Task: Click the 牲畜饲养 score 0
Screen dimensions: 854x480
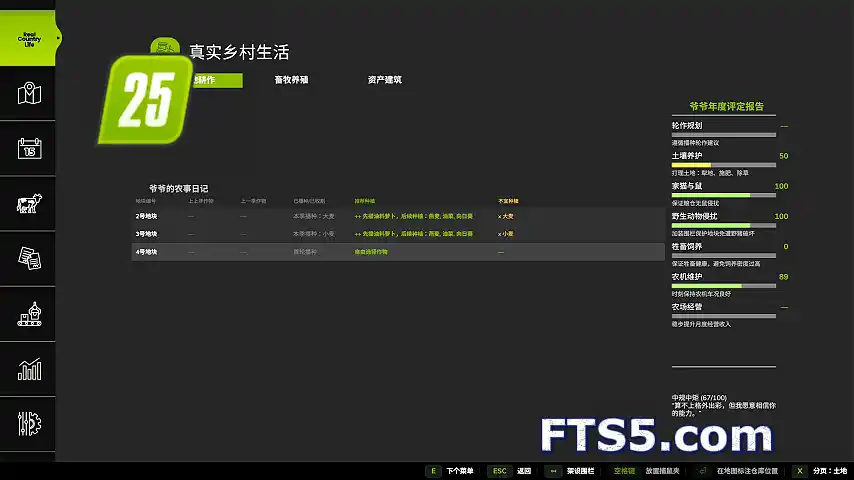Action: pyautogui.click(x=785, y=246)
